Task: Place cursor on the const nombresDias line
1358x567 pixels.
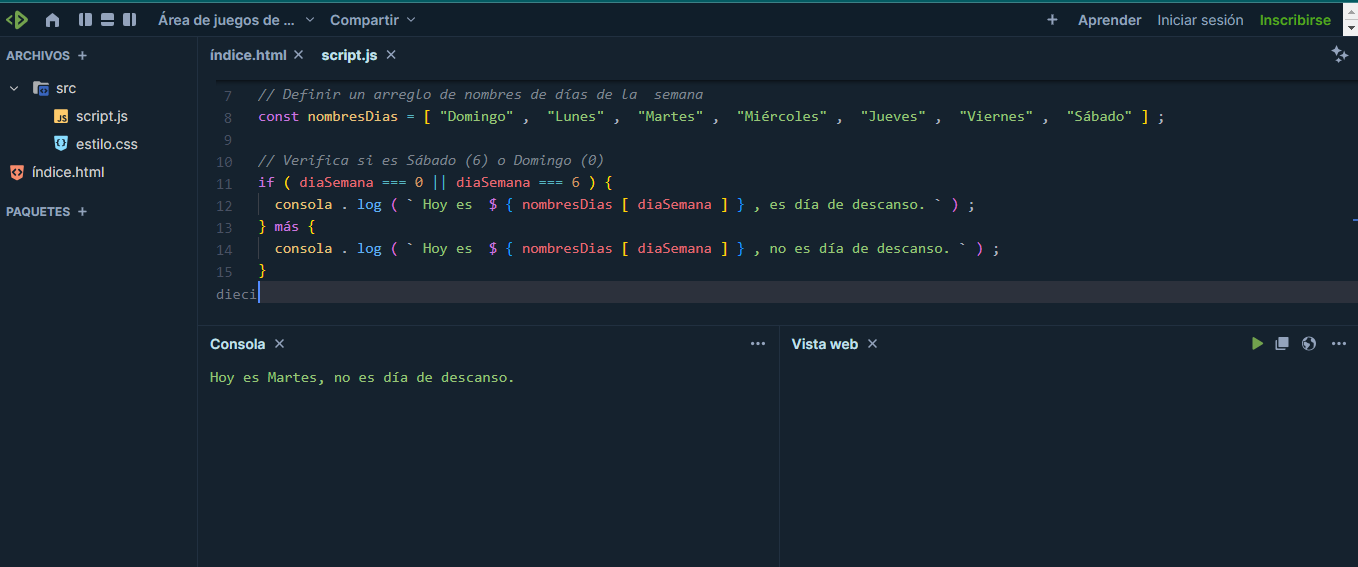Action: (711, 117)
